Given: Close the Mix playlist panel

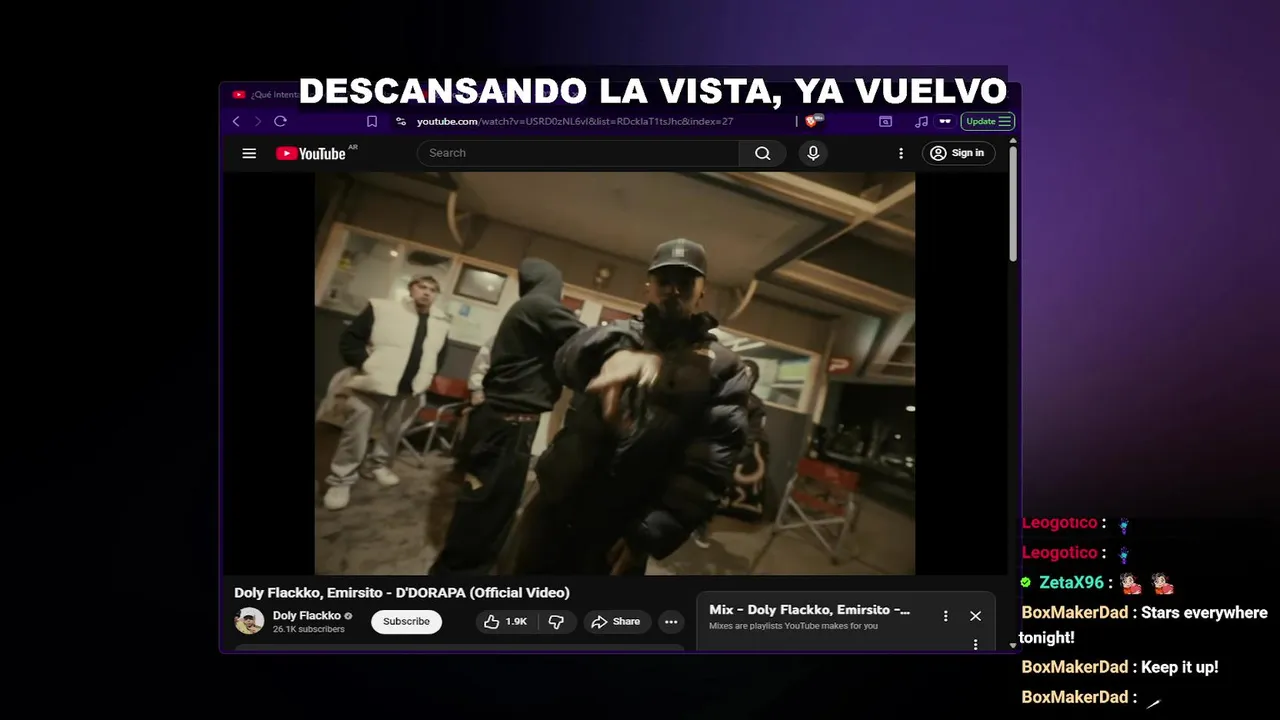Looking at the screenshot, I should pyautogui.click(x=975, y=616).
